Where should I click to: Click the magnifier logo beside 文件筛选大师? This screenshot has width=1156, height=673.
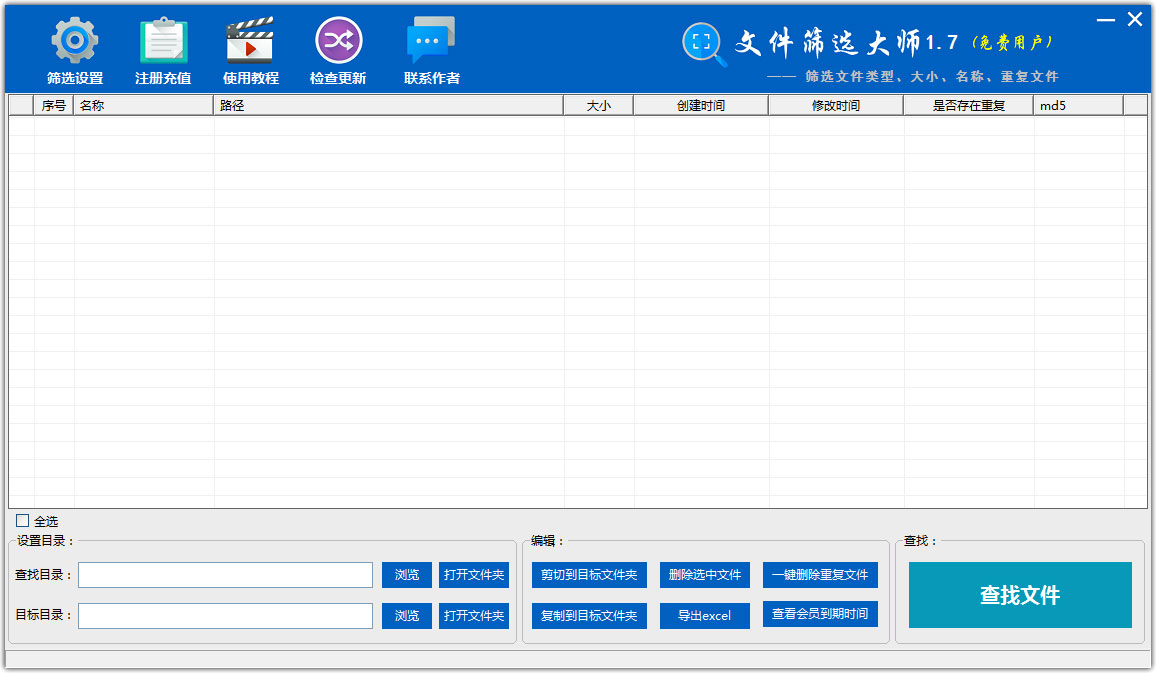coord(704,43)
